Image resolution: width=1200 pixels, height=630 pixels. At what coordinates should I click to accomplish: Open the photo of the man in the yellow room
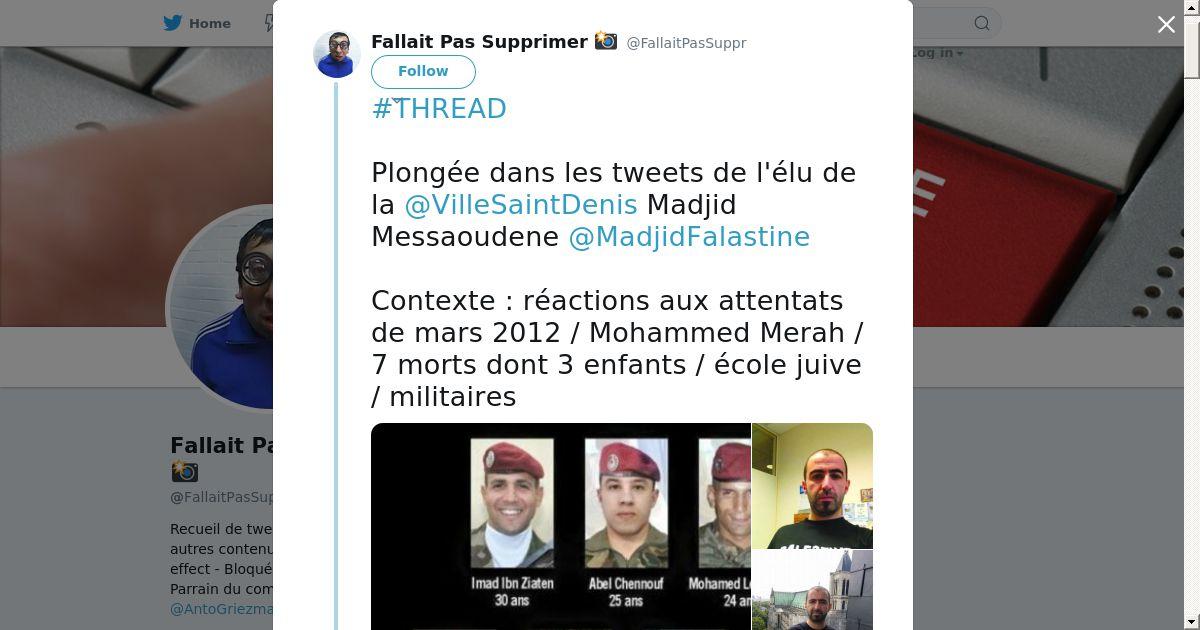(x=812, y=486)
